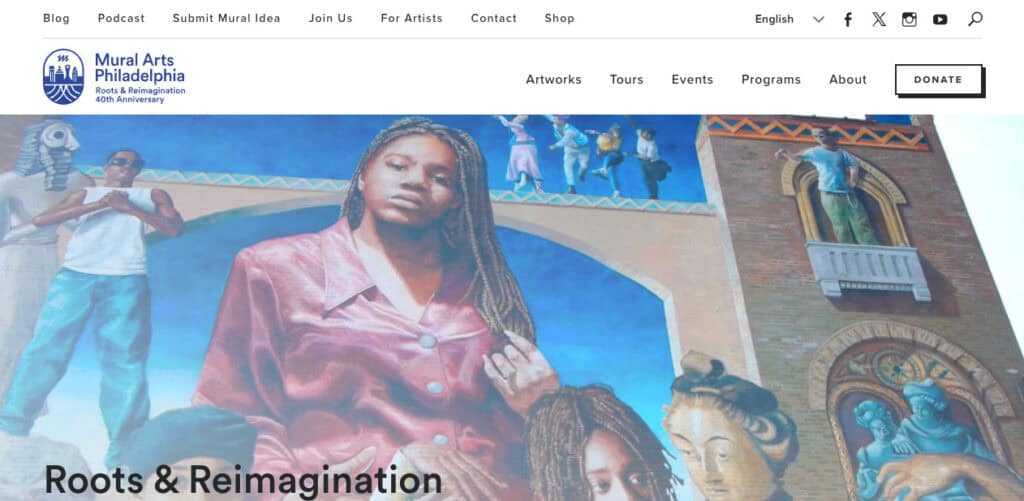Select the English language selector
The image size is (1024, 501).
point(774,19)
